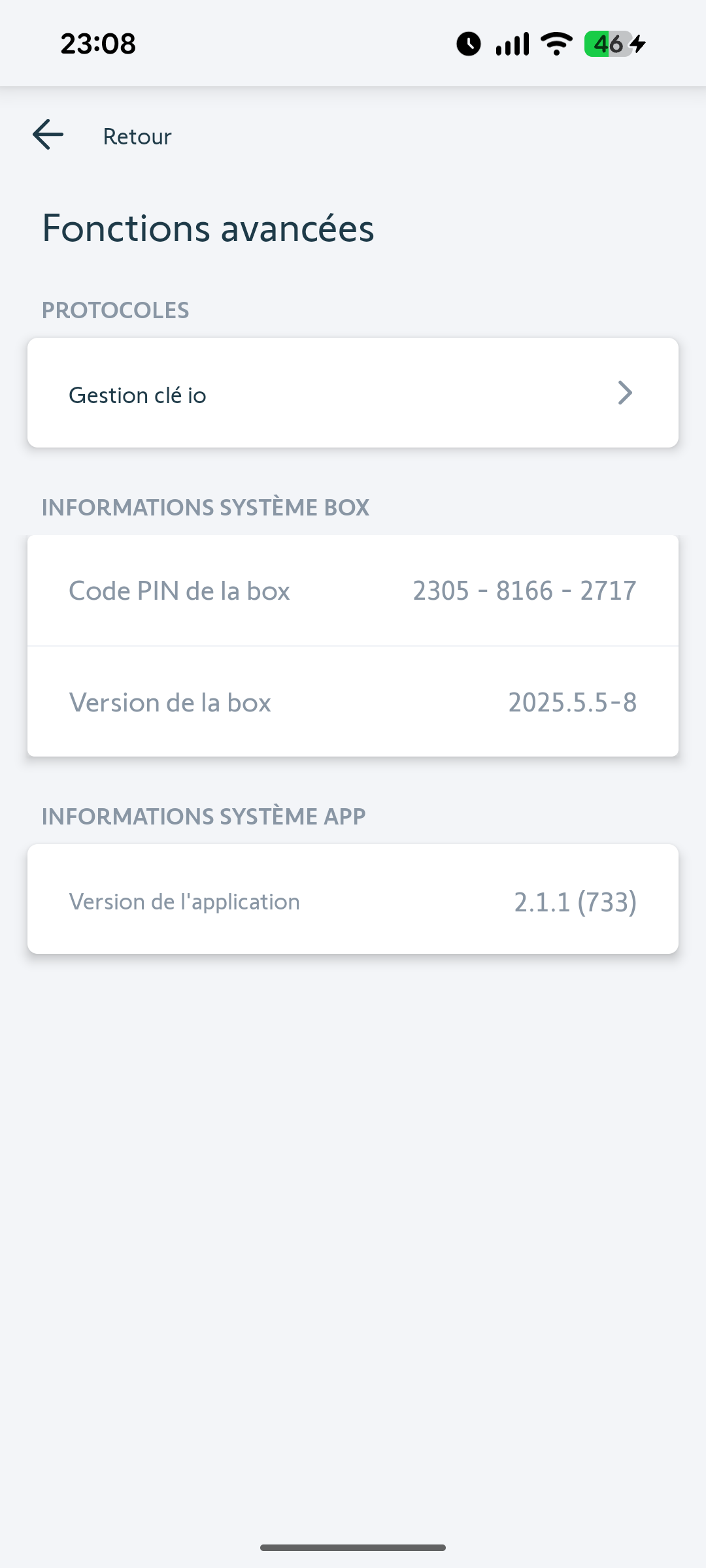Tap the PROTOCOLES section header
The height and width of the screenshot is (1568, 706).
(115, 310)
